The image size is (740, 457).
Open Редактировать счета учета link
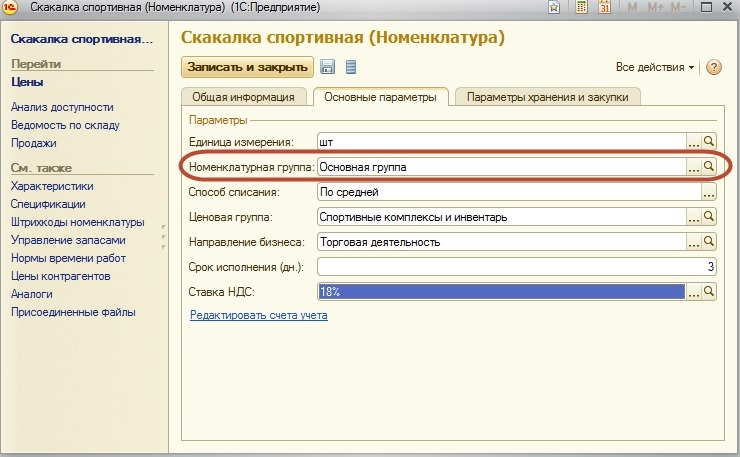259,315
